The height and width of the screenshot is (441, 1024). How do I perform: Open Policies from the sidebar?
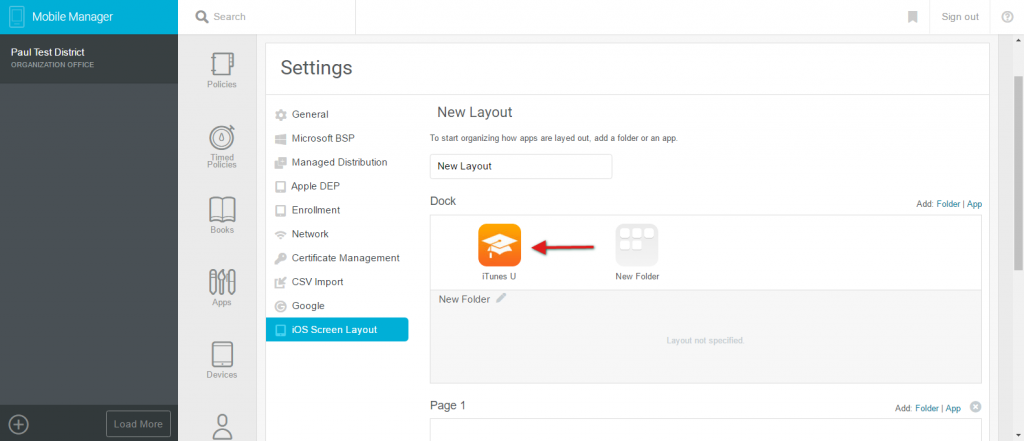point(222,70)
